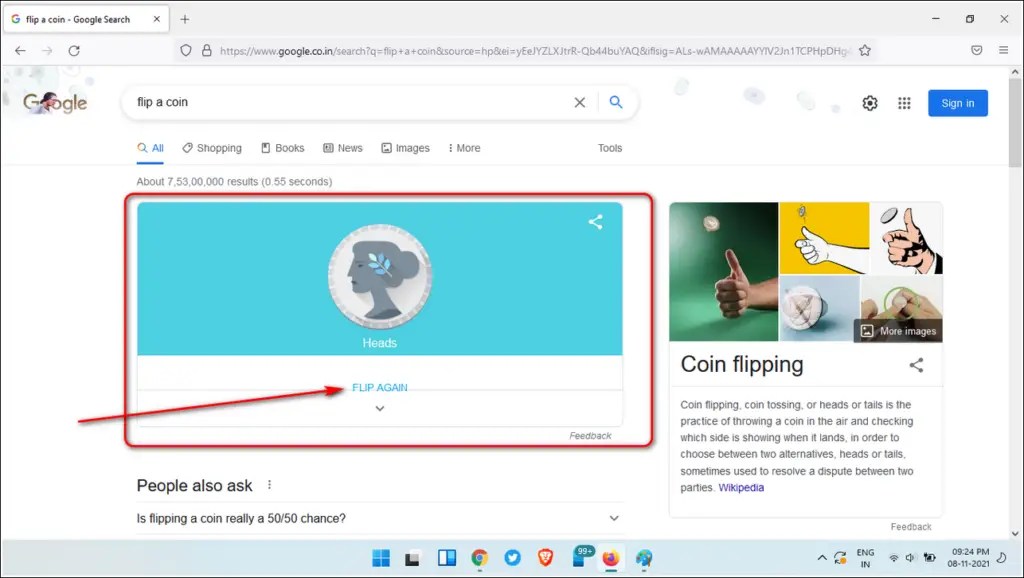Switch to the Shopping search tab

pos(211,147)
